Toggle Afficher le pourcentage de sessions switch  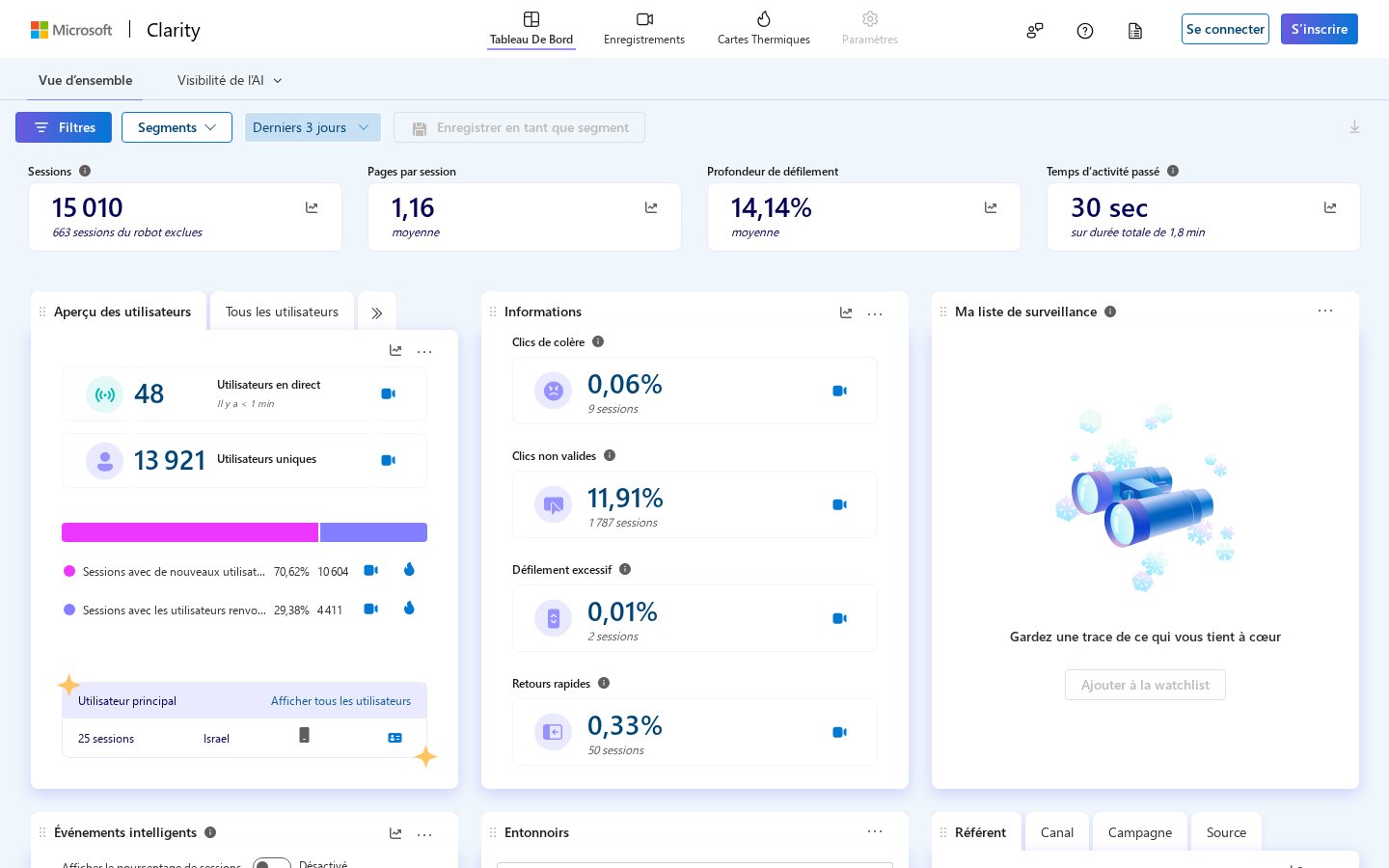[x=272, y=863]
